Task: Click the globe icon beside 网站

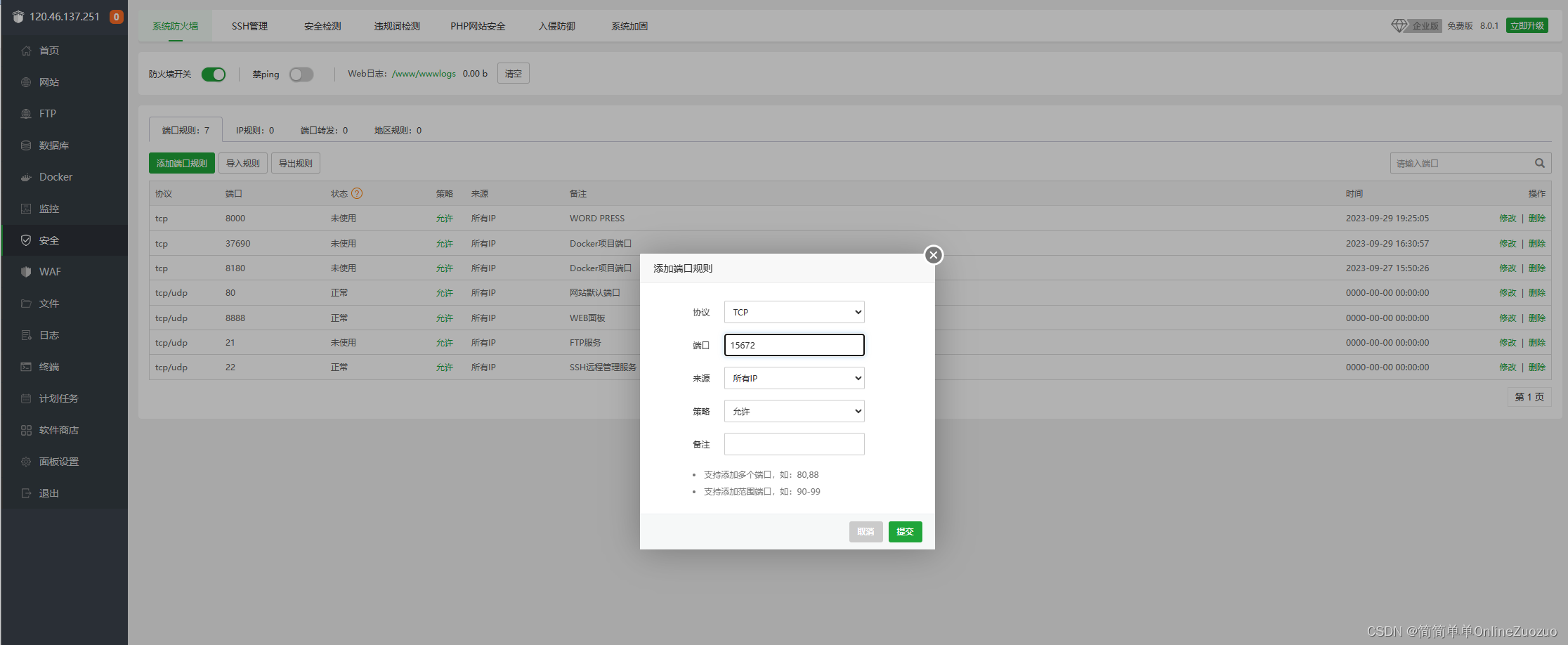Action: coord(26,82)
